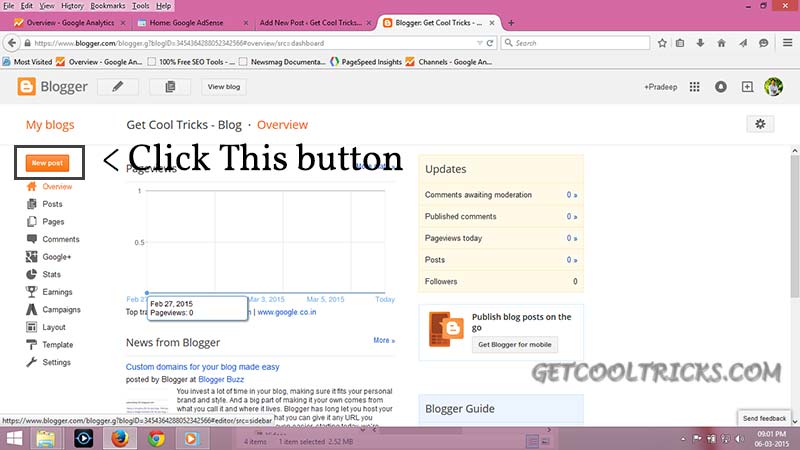Image resolution: width=800 pixels, height=450 pixels.
Task: Open Comments awaiting moderation count link
Action: click(x=571, y=195)
